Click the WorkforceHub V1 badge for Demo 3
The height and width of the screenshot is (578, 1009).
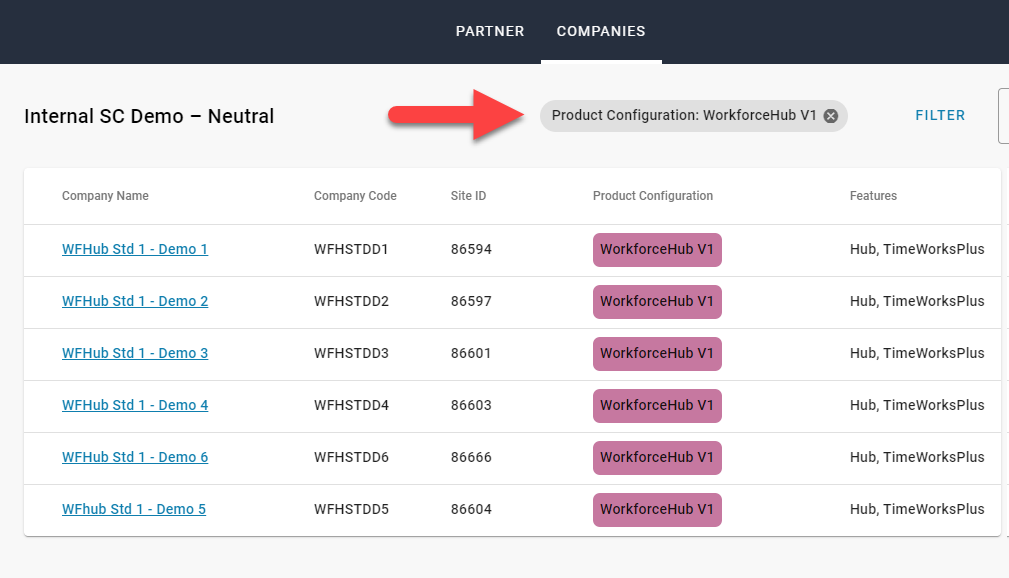(x=657, y=353)
